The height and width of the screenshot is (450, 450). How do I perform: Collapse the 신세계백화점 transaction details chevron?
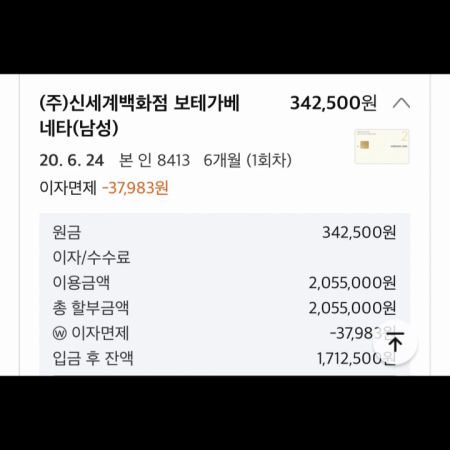[x=401, y=103]
